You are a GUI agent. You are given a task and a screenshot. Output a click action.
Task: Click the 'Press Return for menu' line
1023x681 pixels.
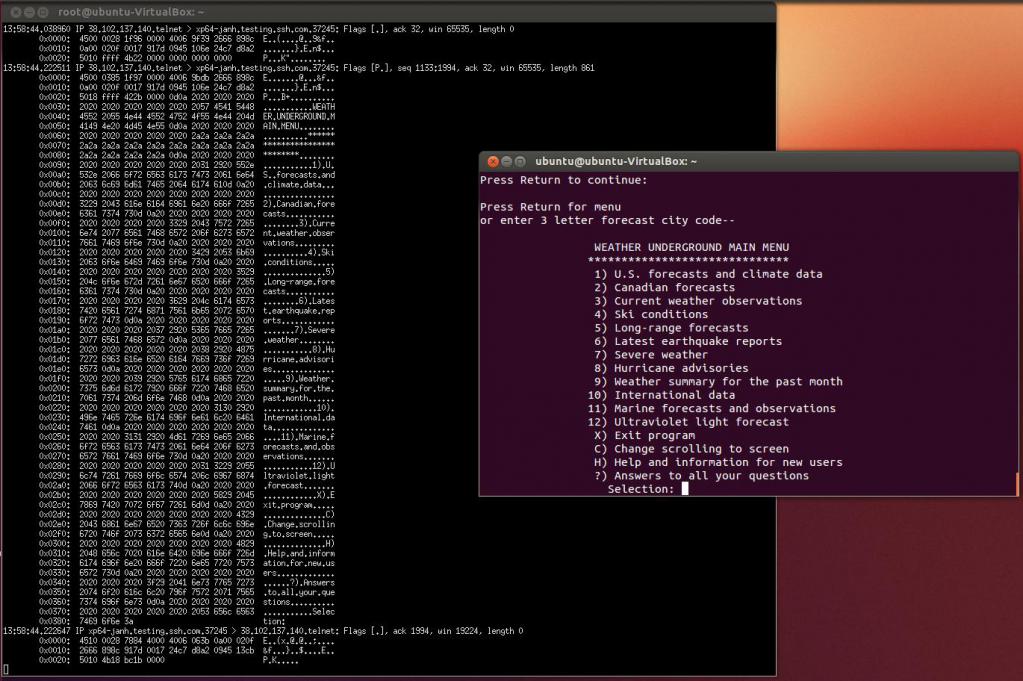pos(551,207)
